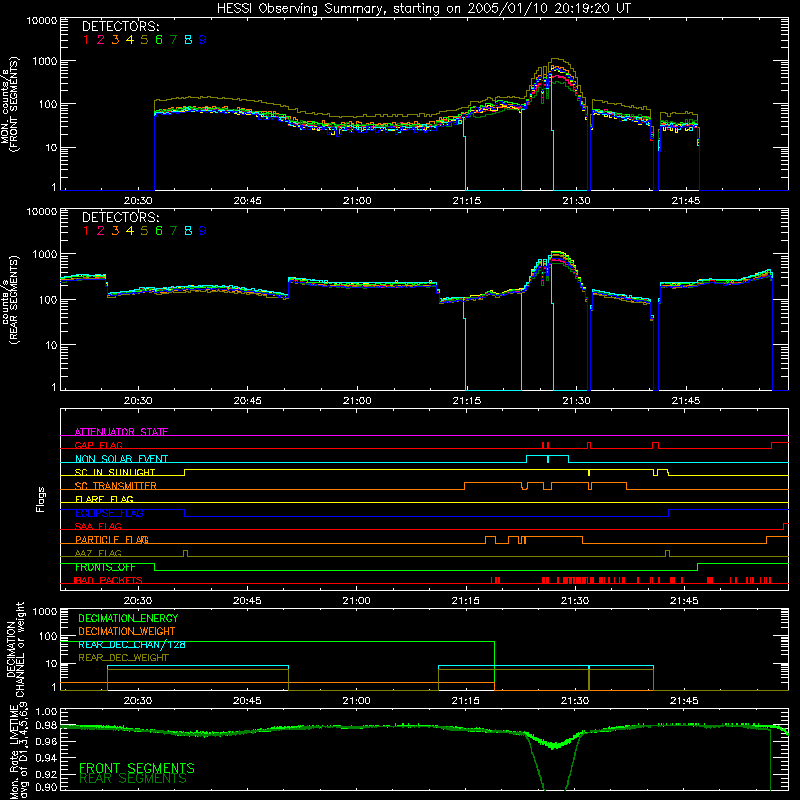Screen dimensions: 800x800
Task: Click the DECIMATION_WEIGHT legend label
Action: pyautogui.click(x=127, y=631)
